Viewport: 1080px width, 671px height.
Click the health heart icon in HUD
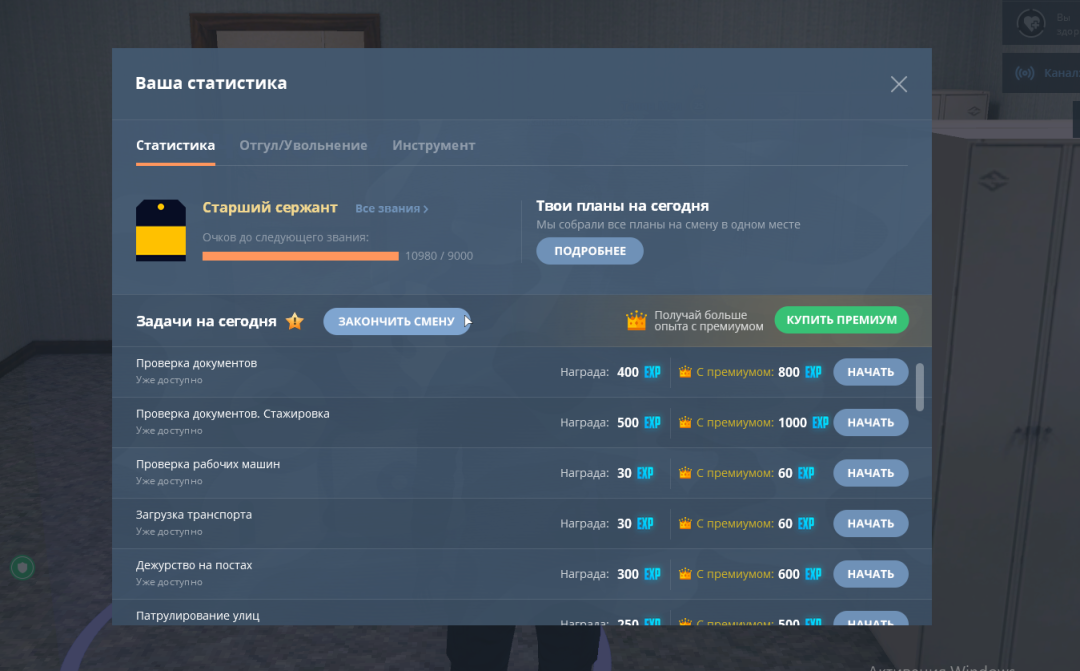point(1028,21)
